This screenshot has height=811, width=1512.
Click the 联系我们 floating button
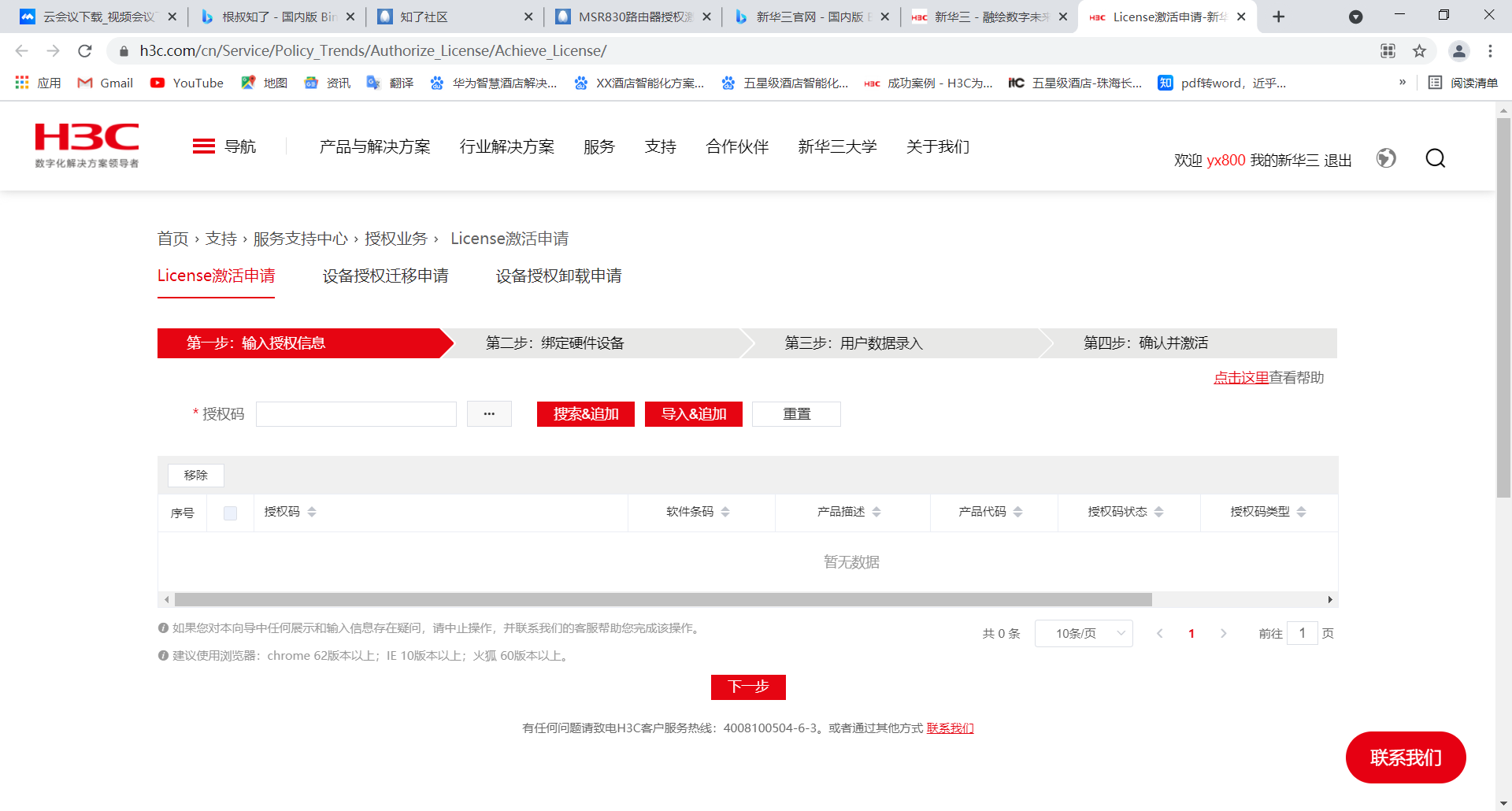tap(1406, 757)
